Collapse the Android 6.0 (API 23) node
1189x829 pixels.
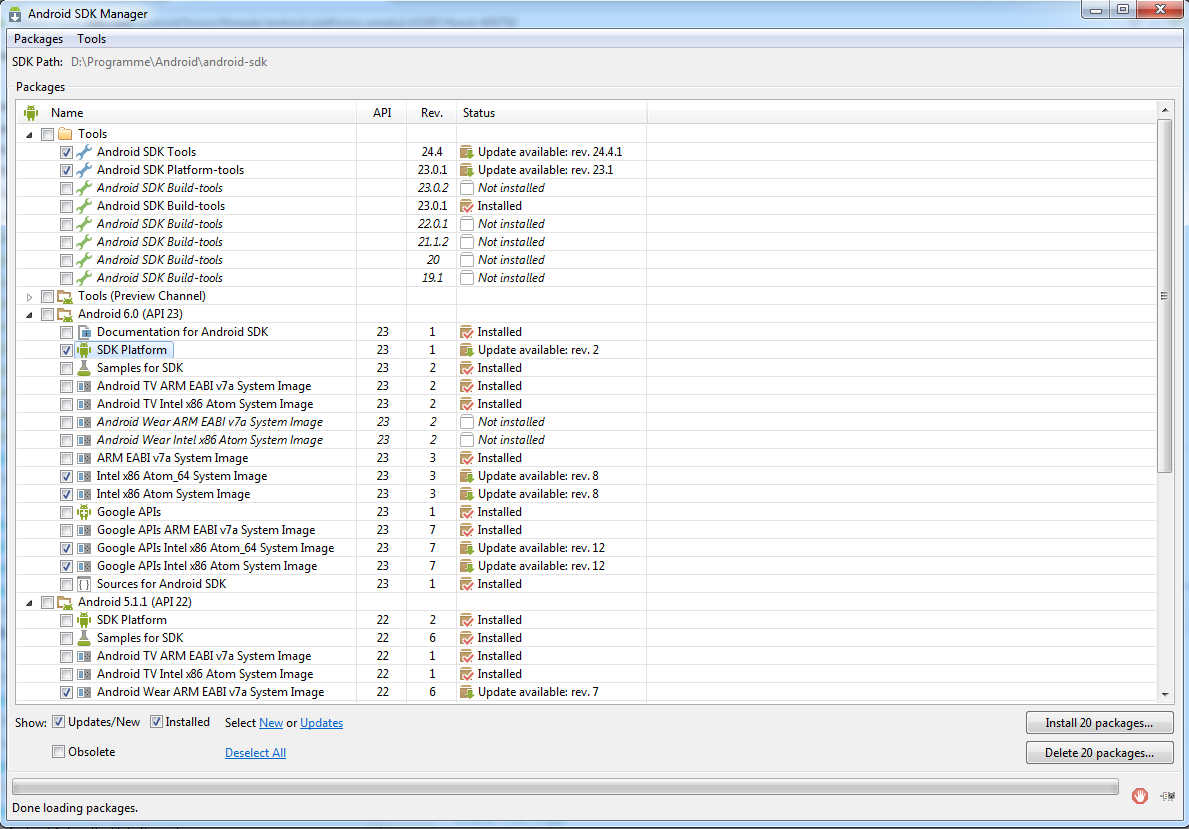[x=29, y=313]
